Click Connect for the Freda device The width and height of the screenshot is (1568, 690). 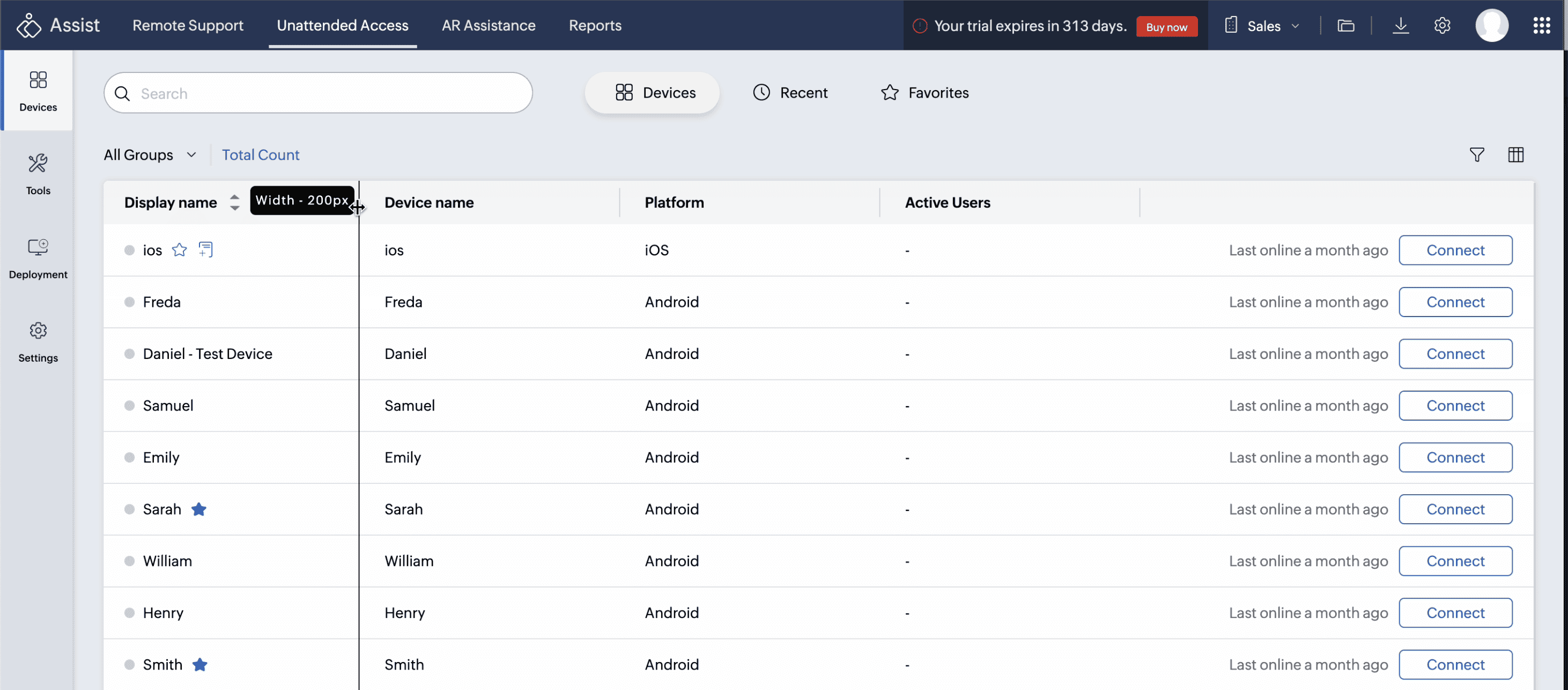(1455, 302)
